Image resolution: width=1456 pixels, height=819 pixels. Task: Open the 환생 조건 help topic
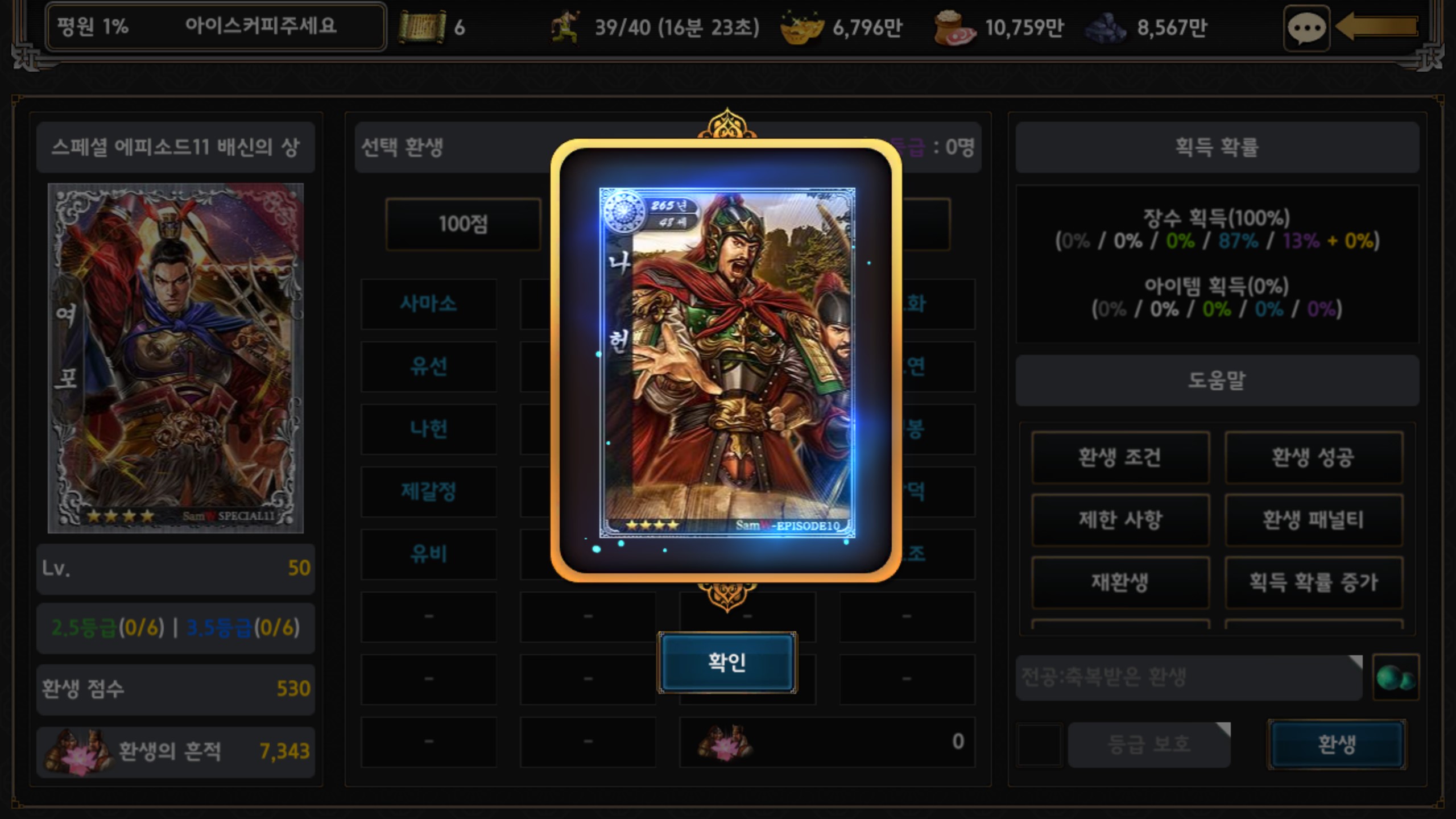tap(1120, 457)
